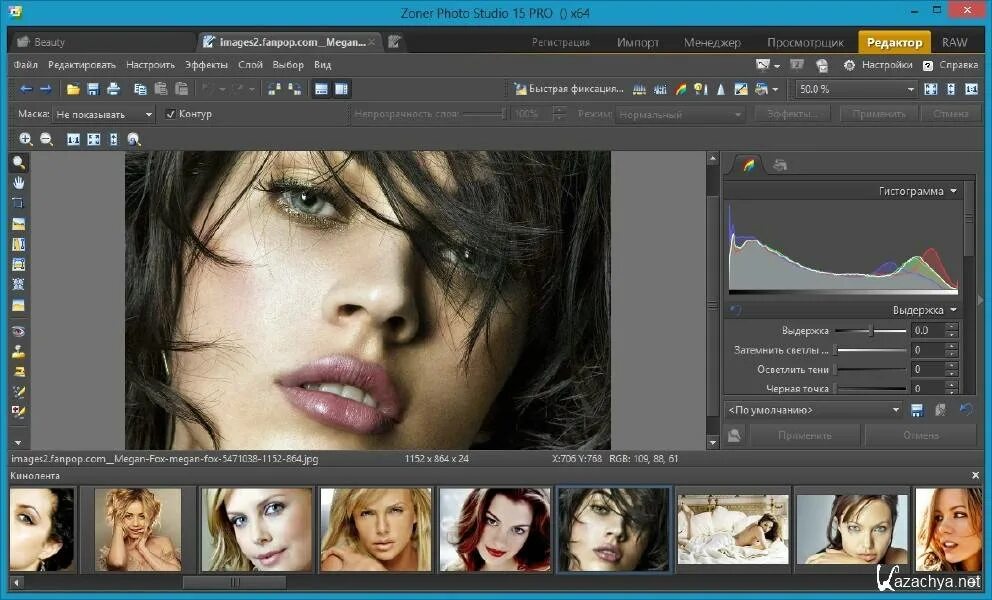Click the Выдержка value field 0.0
The height and width of the screenshot is (600, 992).
[x=927, y=330]
